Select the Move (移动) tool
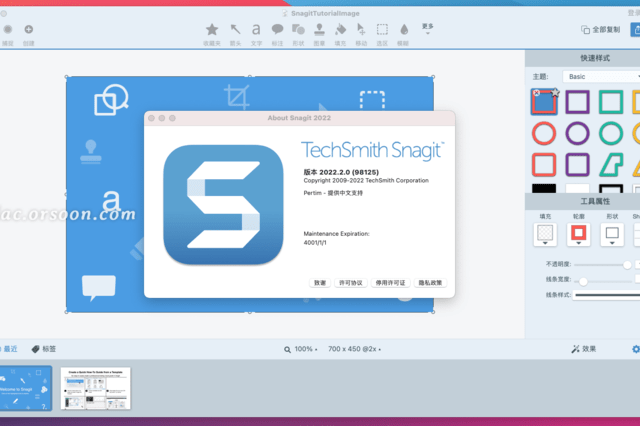 pyautogui.click(x=361, y=29)
